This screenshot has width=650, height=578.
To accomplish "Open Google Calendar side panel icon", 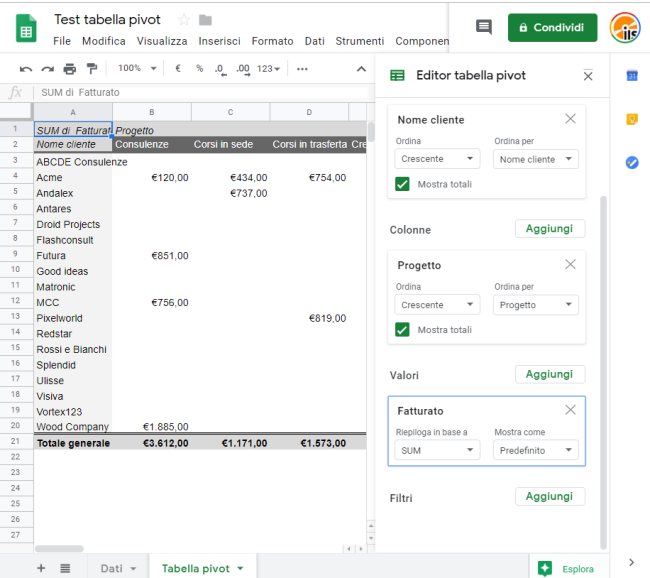I will [x=631, y=76].
